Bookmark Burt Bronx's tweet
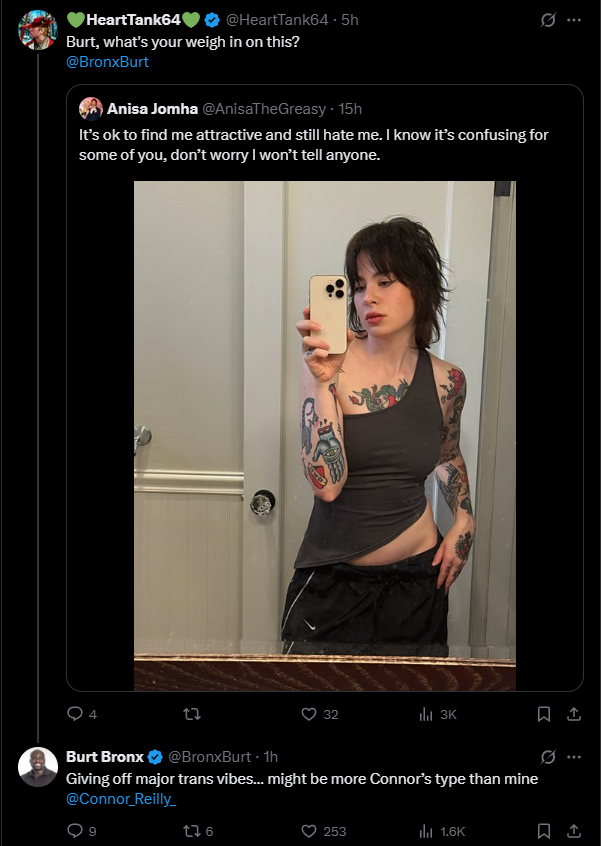 tap(544, 831)
